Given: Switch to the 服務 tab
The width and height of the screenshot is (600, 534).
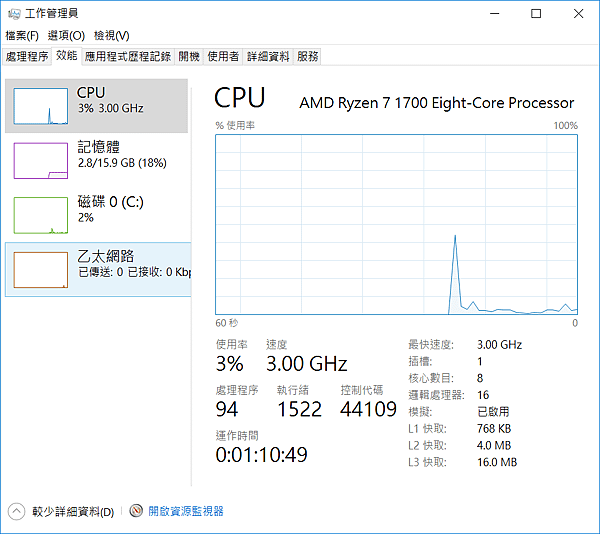Looking at the screenshot, I should click(x=307, y=57).
